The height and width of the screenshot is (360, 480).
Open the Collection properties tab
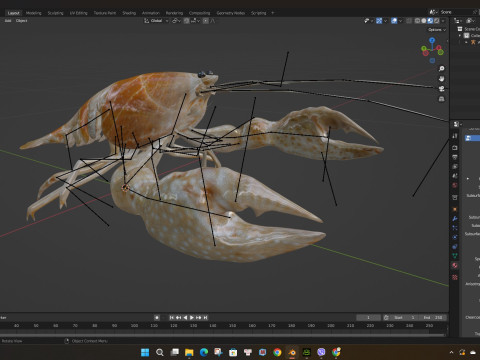pyautogui.click(x=455, y=197)
